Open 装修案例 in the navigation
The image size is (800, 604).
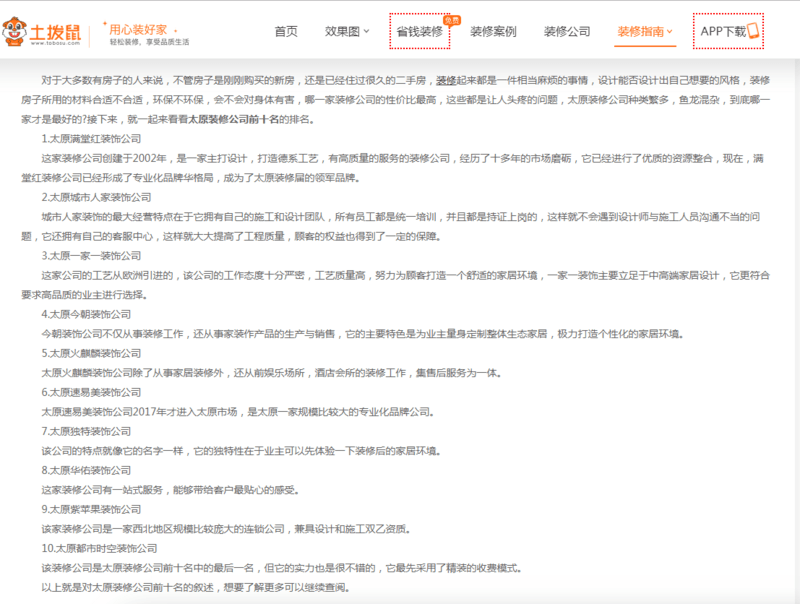pyautogui.click(x=493, y=32)
